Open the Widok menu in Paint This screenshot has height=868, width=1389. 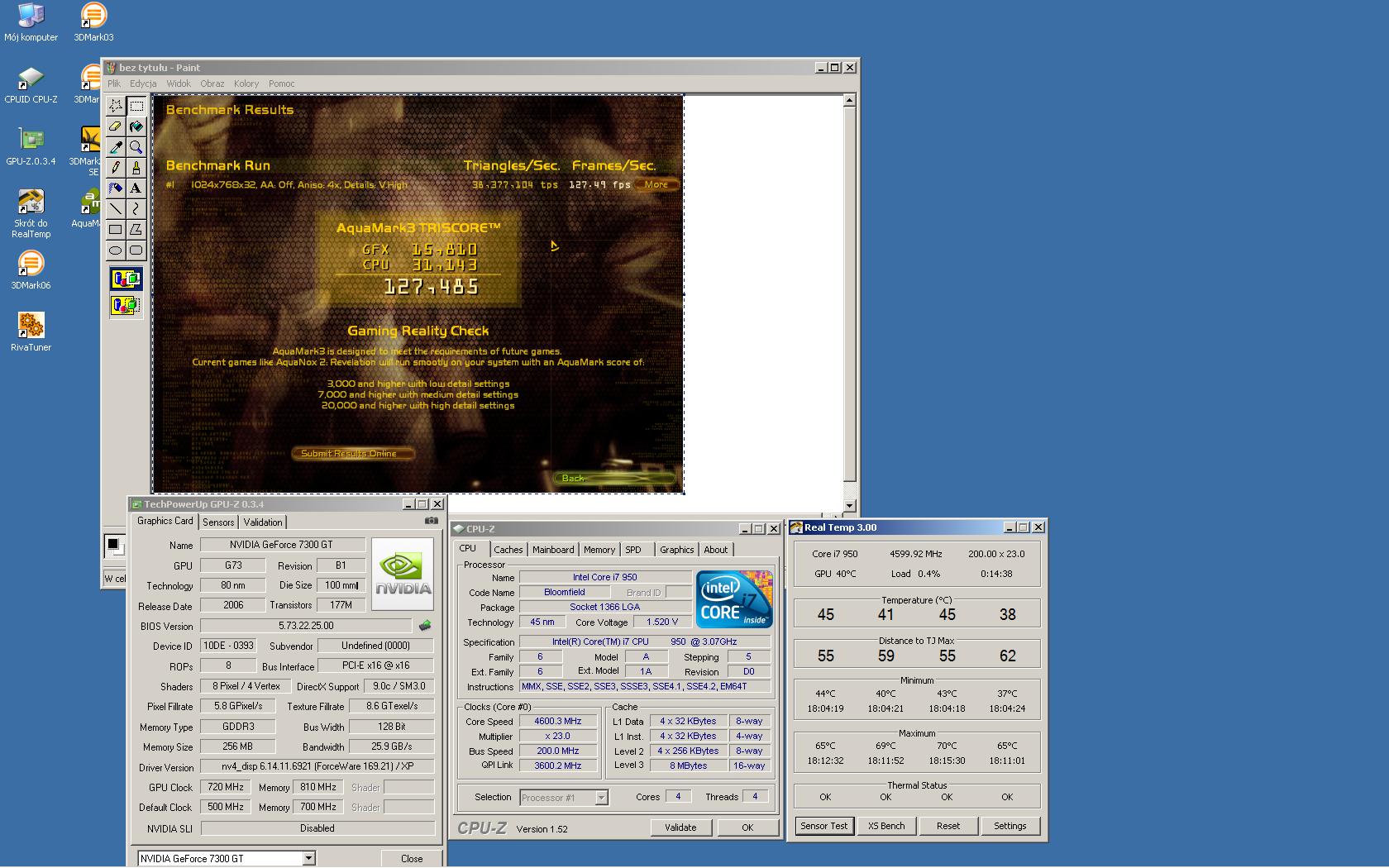(179, 83)
